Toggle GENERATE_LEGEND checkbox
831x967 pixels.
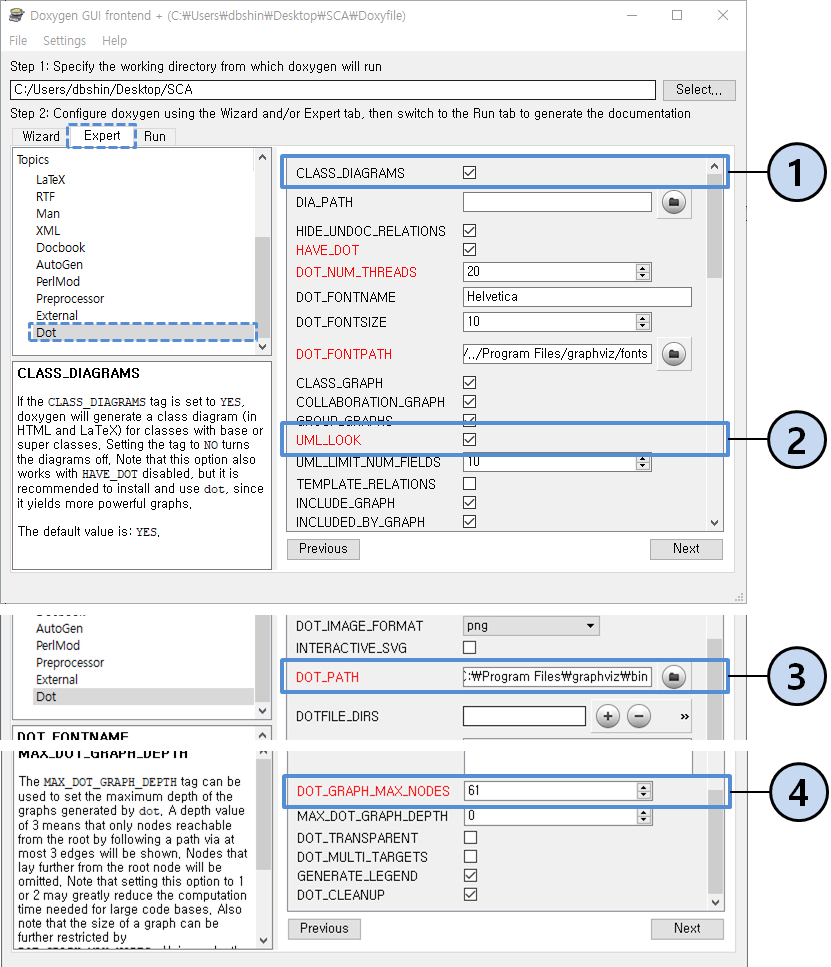470,876
